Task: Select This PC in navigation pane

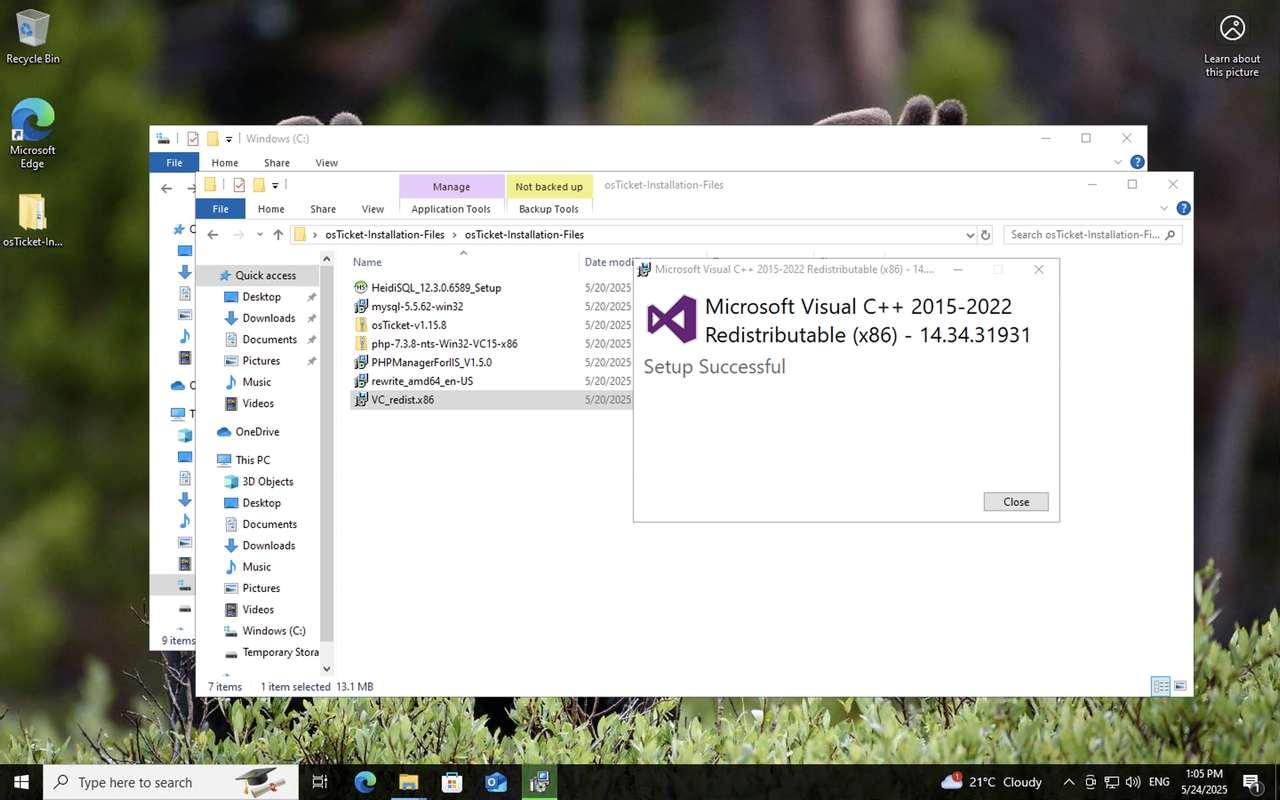Action: [252, 460]
